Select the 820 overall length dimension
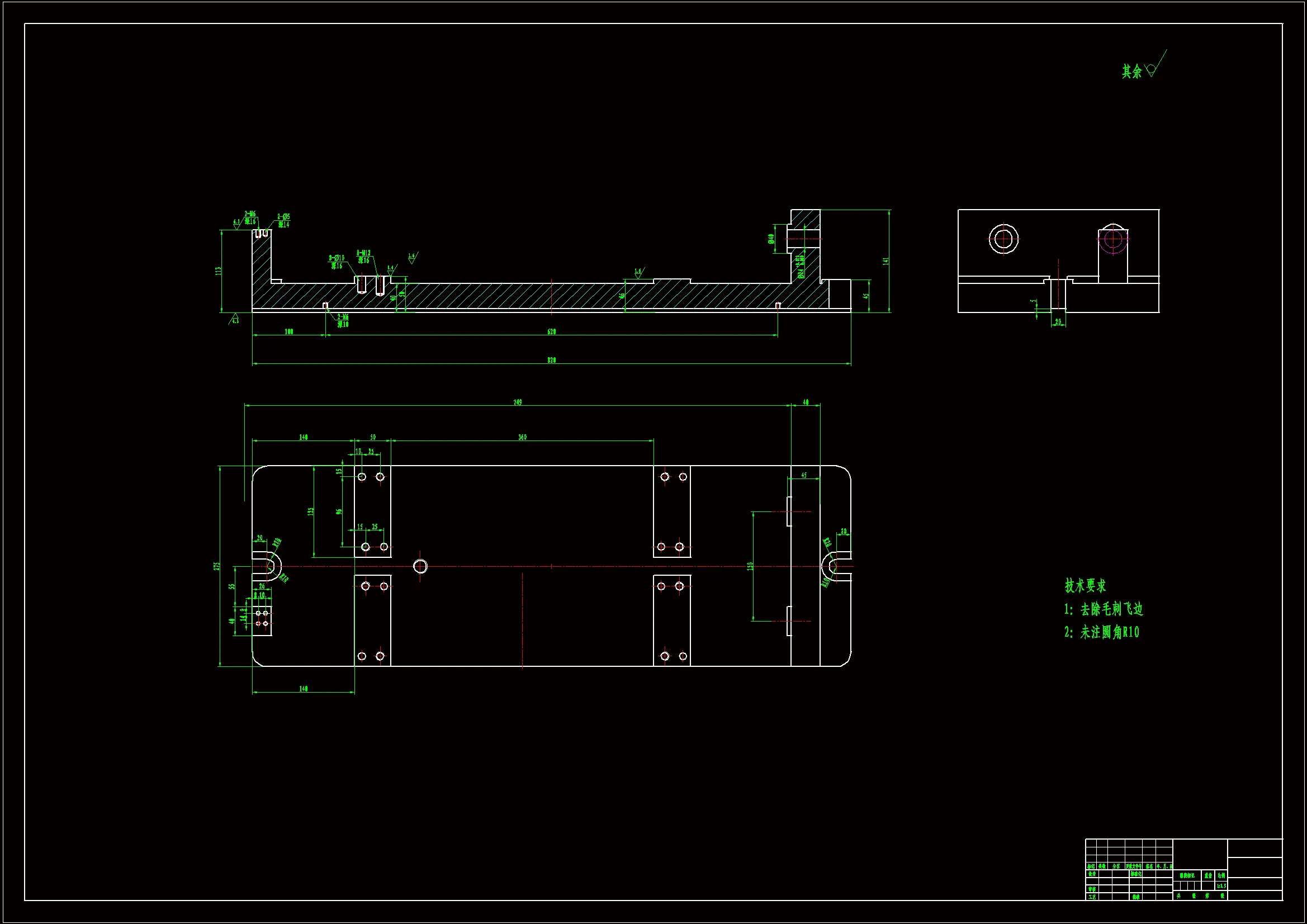Viewport: 1307px width, 924px height. pos(551,361)
